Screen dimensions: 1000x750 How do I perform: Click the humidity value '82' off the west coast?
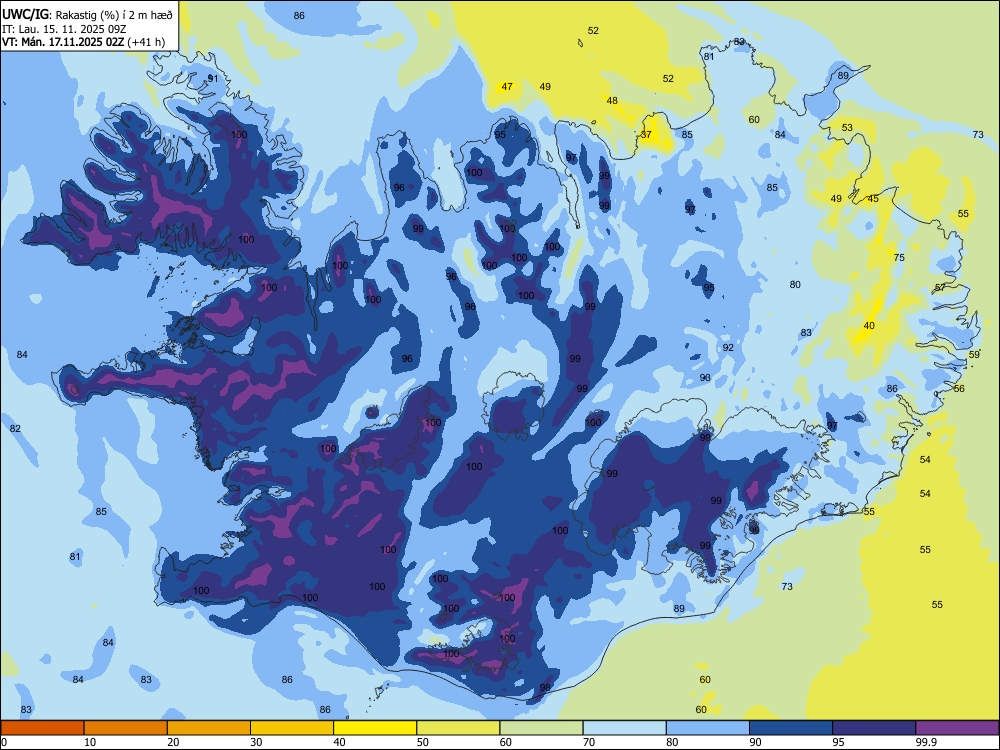coord(15,429)
